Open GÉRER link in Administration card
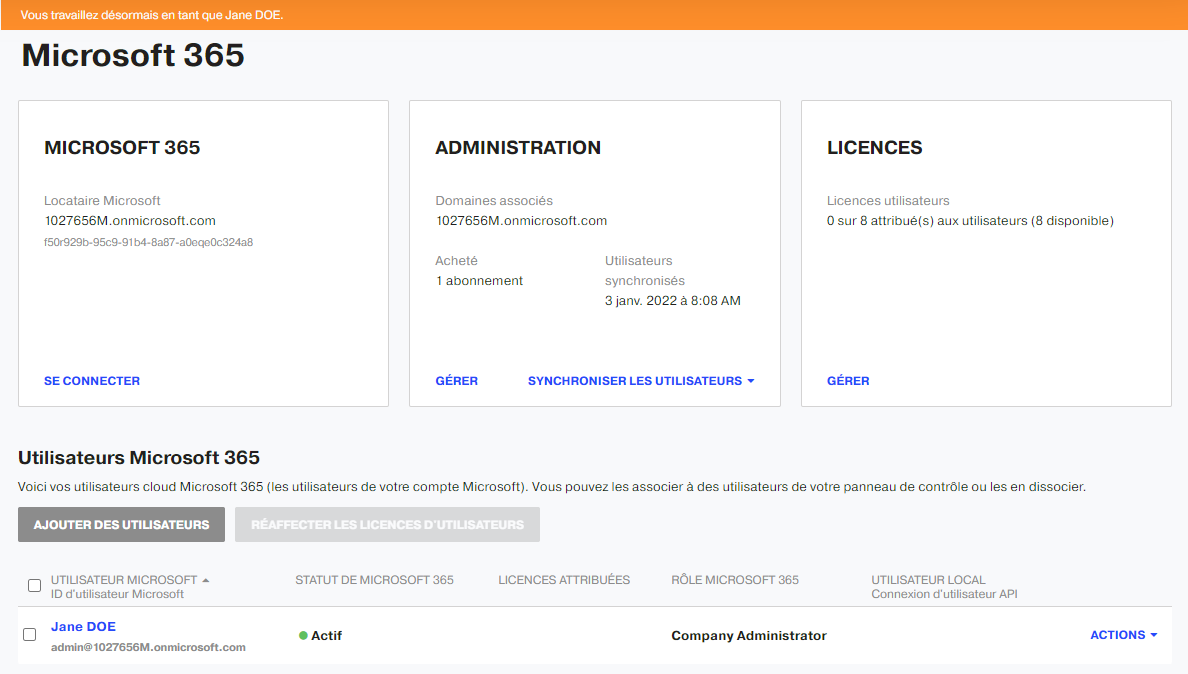The height and width of the screenshot is (674, 1188). pos(456,381)
